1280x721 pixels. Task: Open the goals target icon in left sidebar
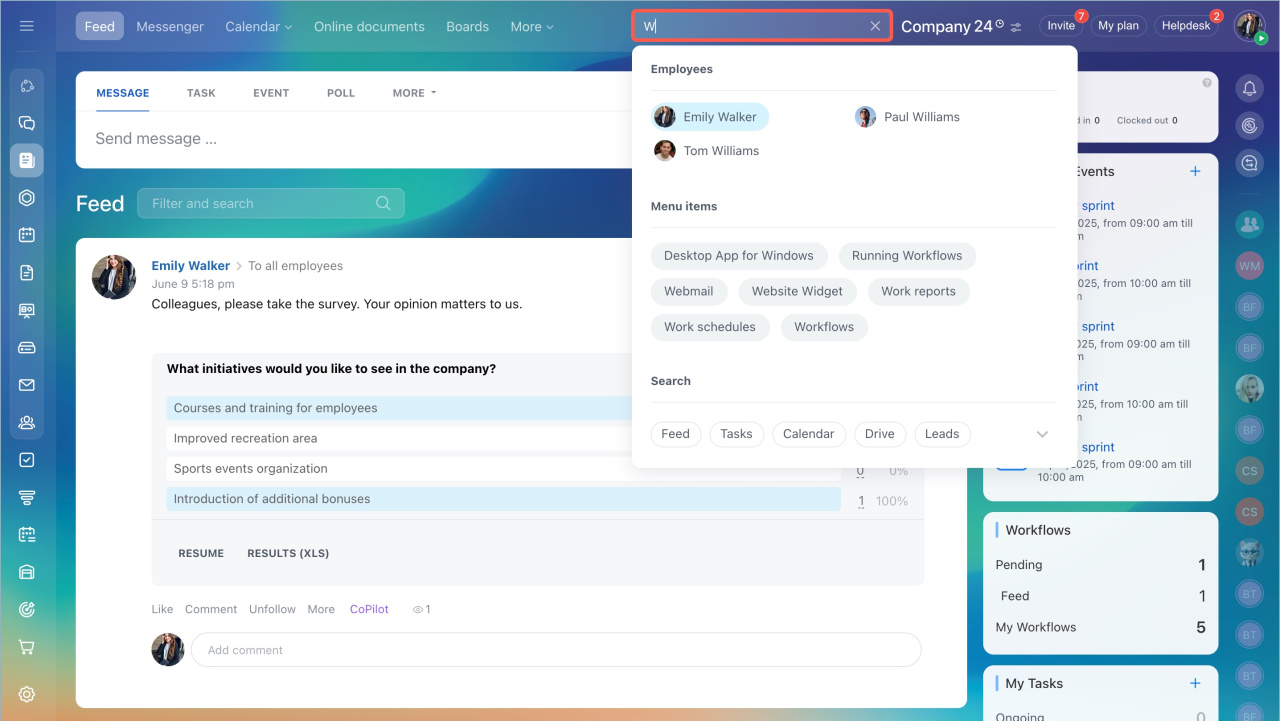27,610
